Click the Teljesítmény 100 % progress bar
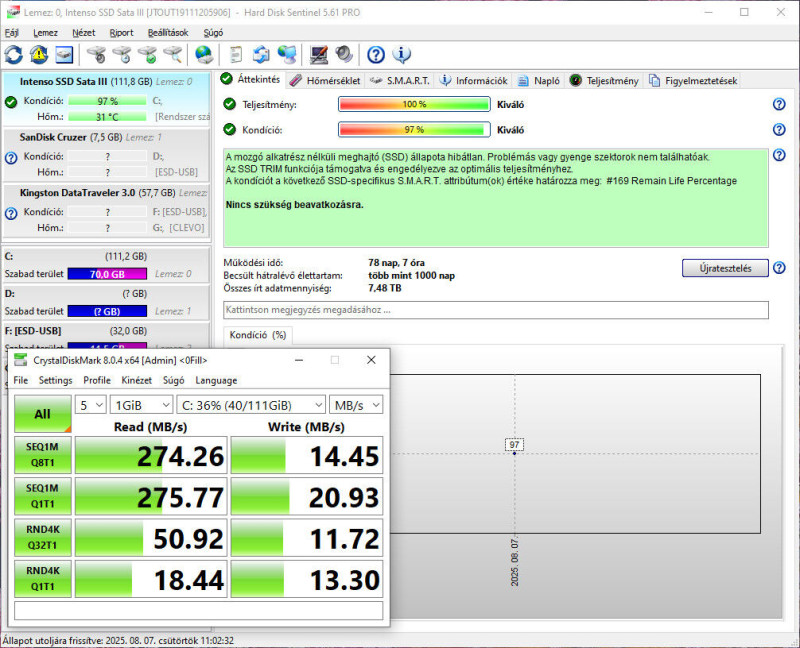 point(414,104)
